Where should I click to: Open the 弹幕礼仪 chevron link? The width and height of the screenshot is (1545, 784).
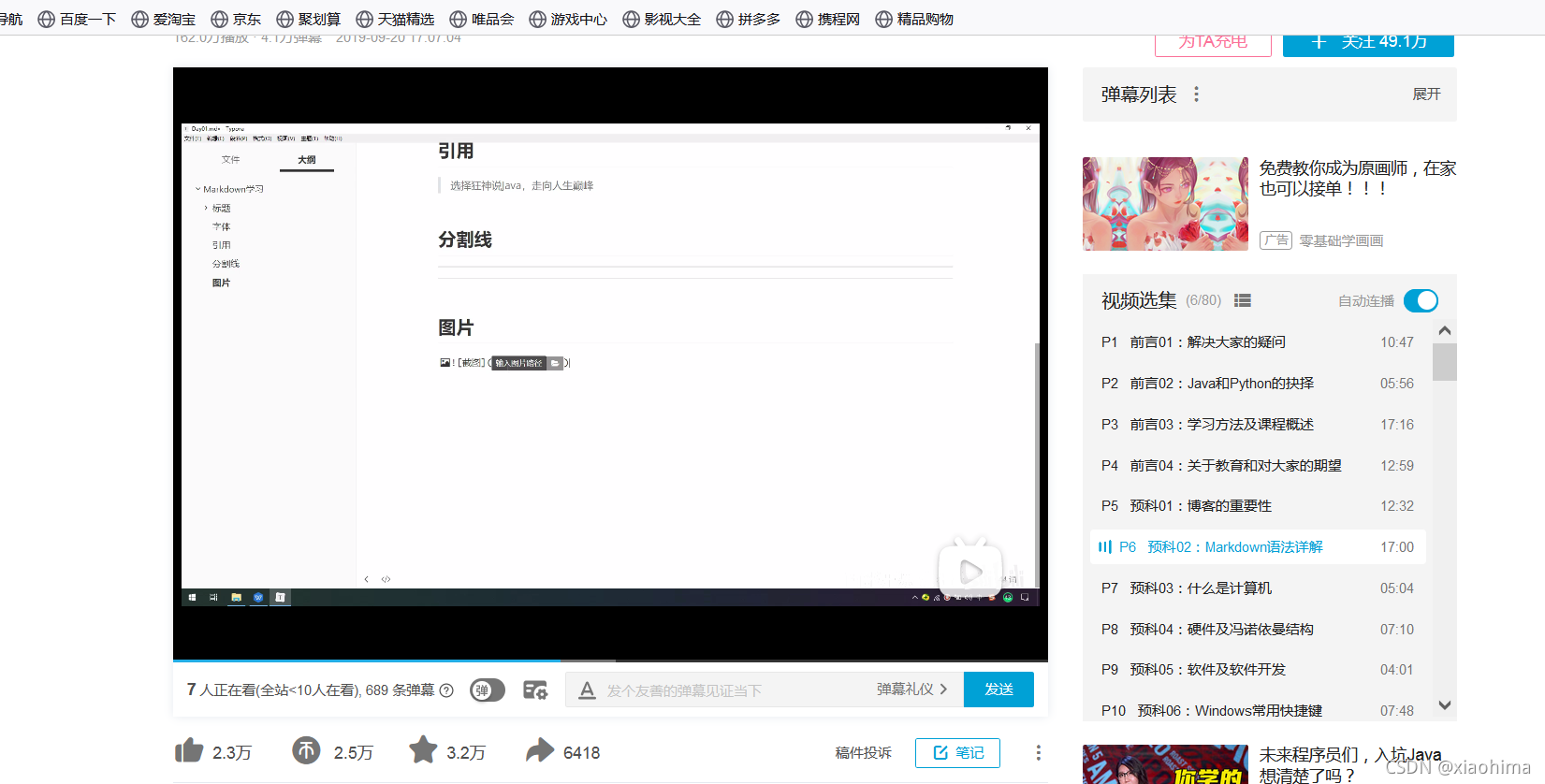pos(911,690)
